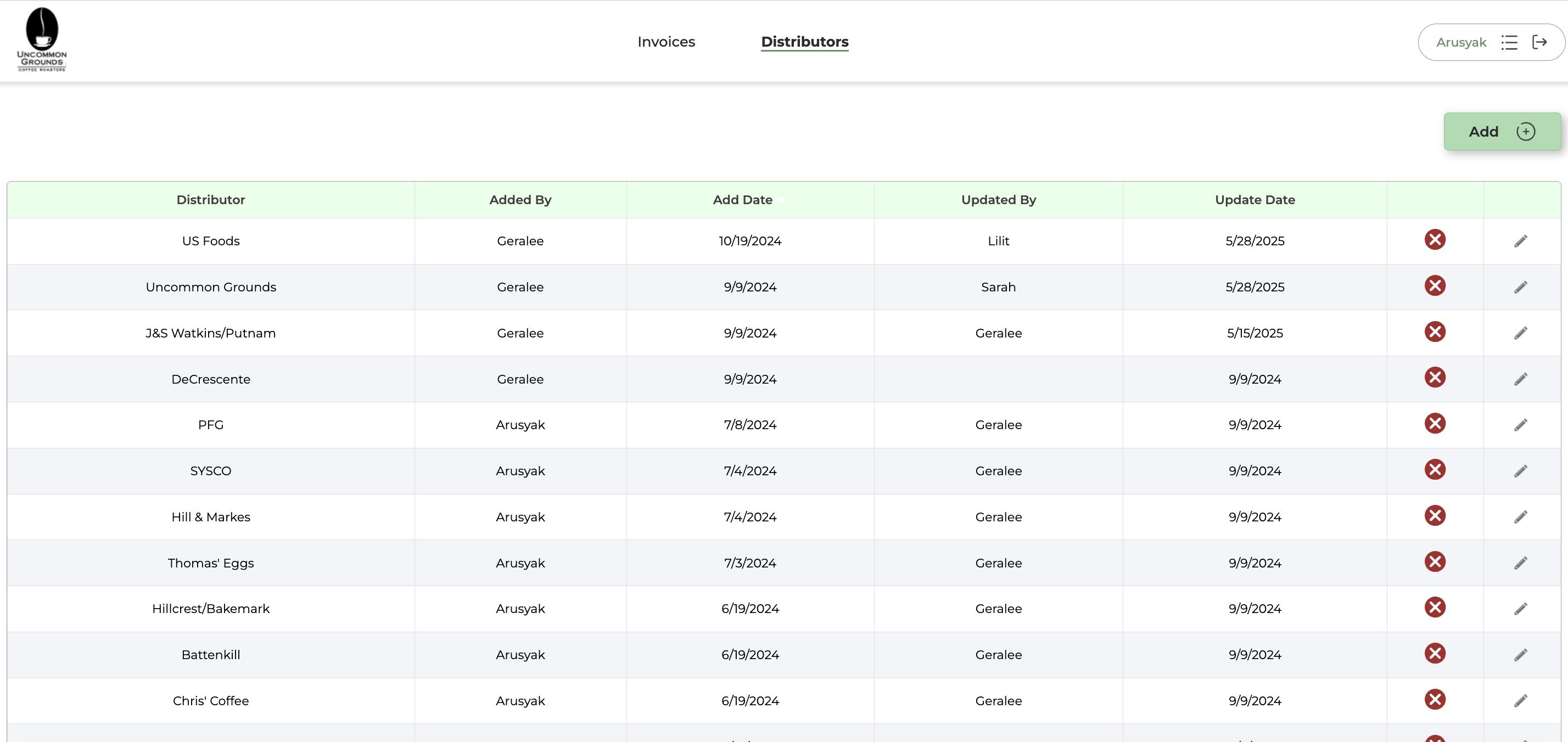Select the Distributors tab
Image resolution: width=1568 pixels, height=742 pixels.
(805, 42)
